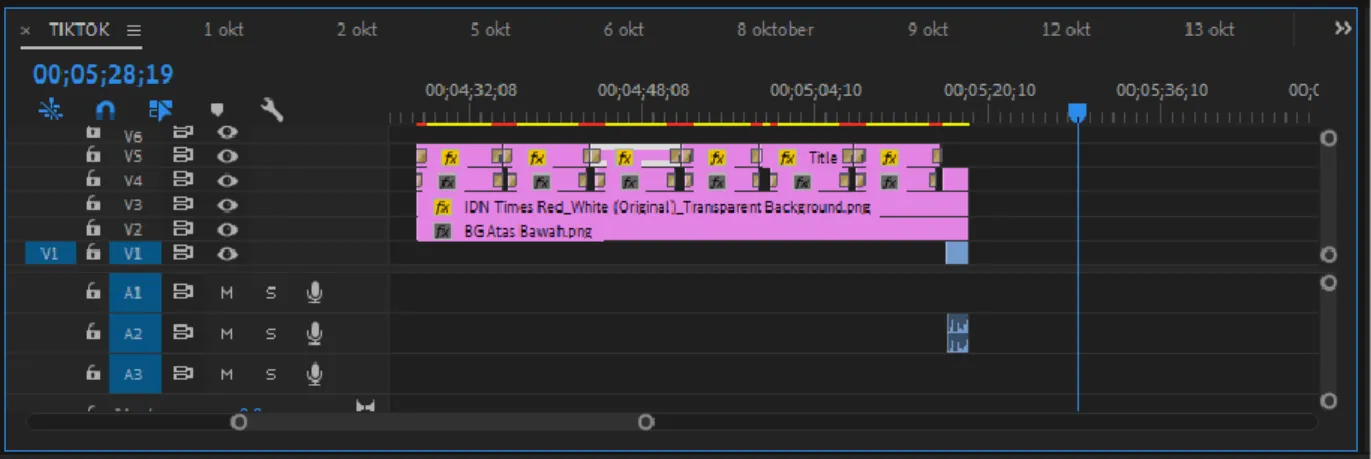The width and height of the screenshot is (1371, 459).
Task: Show hidden sequence tabs overflow chevron
Action: [1343, 29]
